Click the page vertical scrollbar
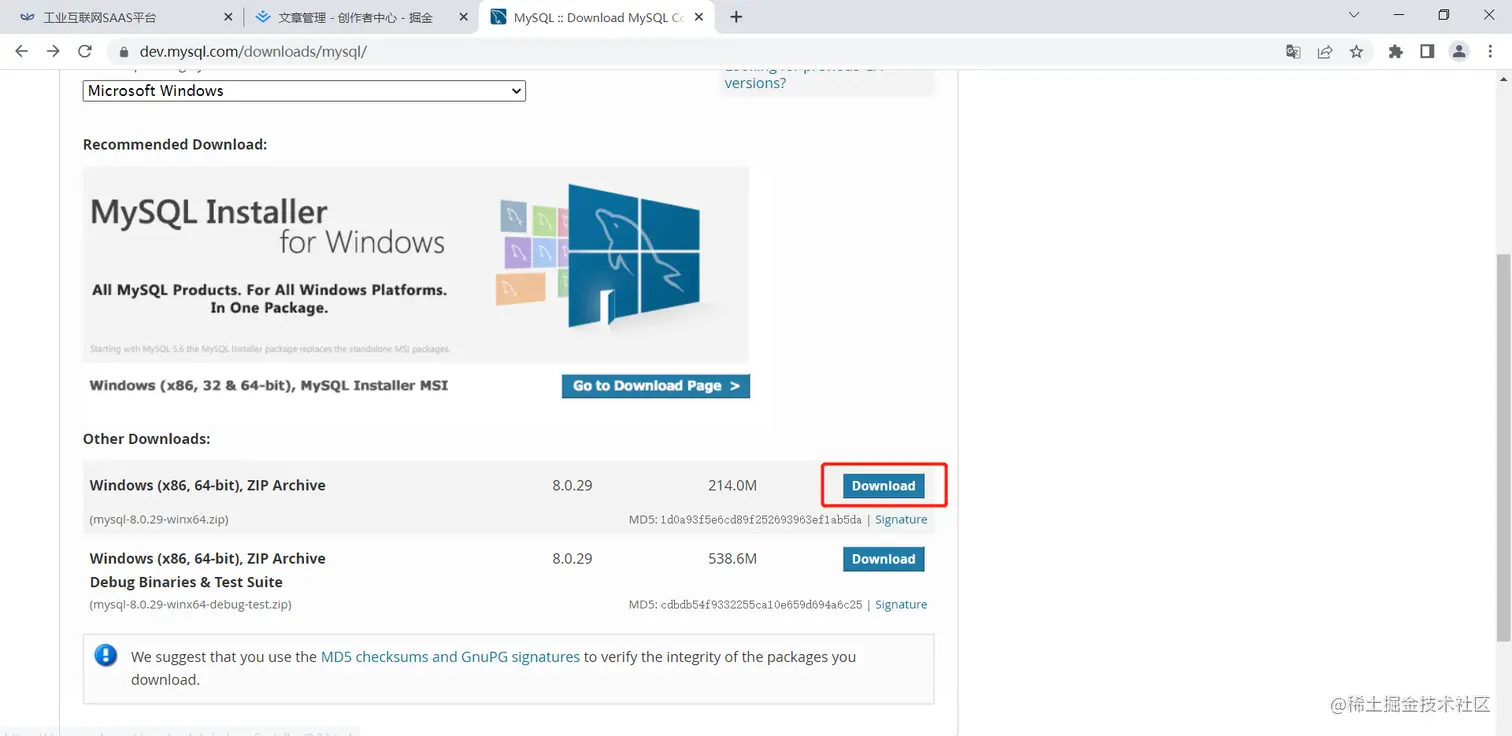Viewport: 1512px width, 736px height. 1504,446
